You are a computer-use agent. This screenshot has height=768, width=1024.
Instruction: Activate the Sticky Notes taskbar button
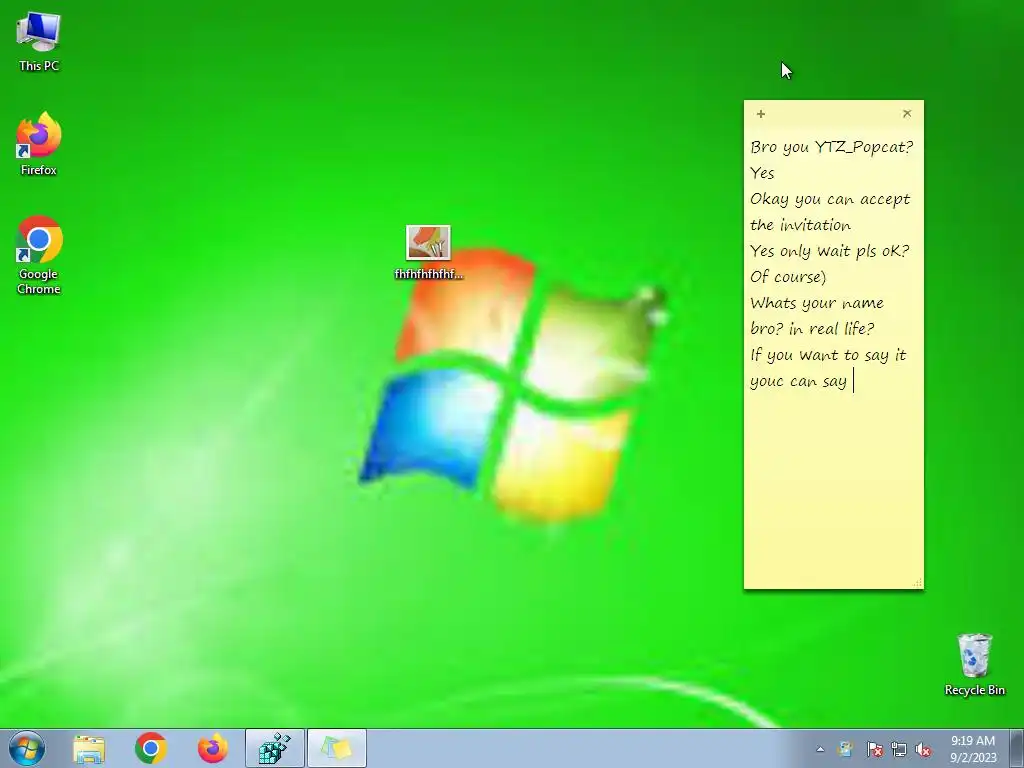point(337,748)
